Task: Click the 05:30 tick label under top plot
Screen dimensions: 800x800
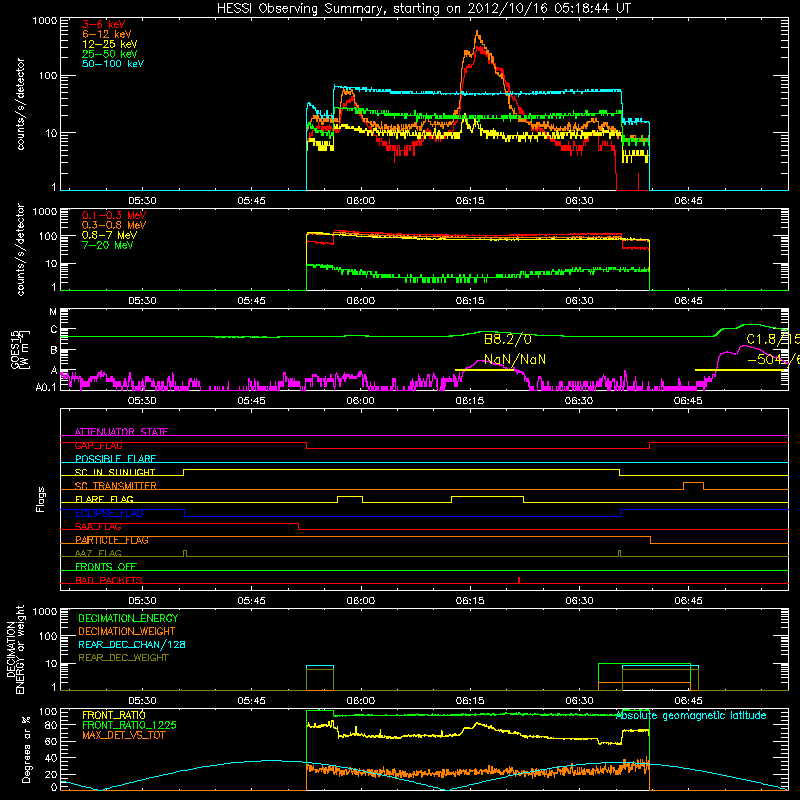Action: click(x=142, y=201)
